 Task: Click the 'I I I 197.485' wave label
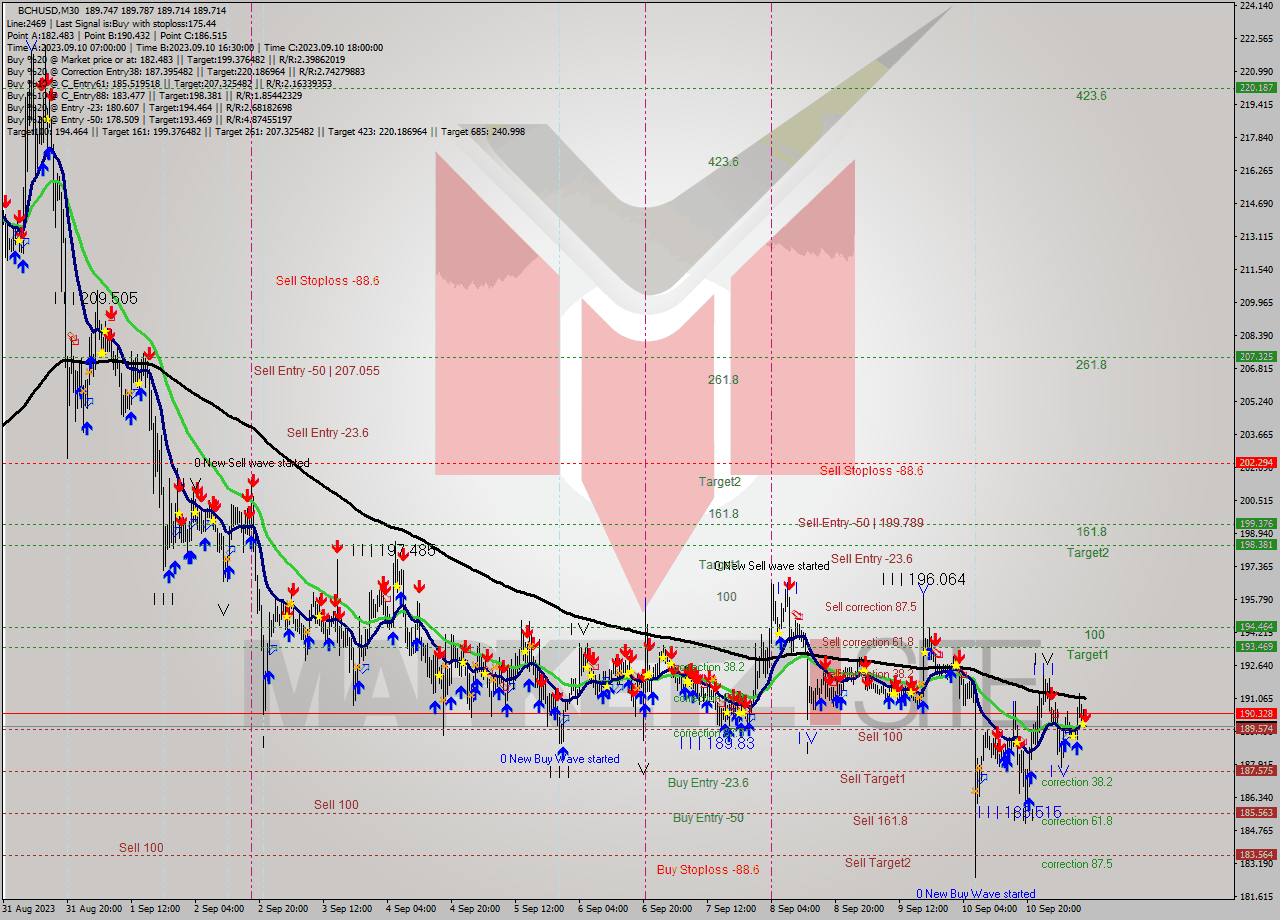(x=392, y=550)
